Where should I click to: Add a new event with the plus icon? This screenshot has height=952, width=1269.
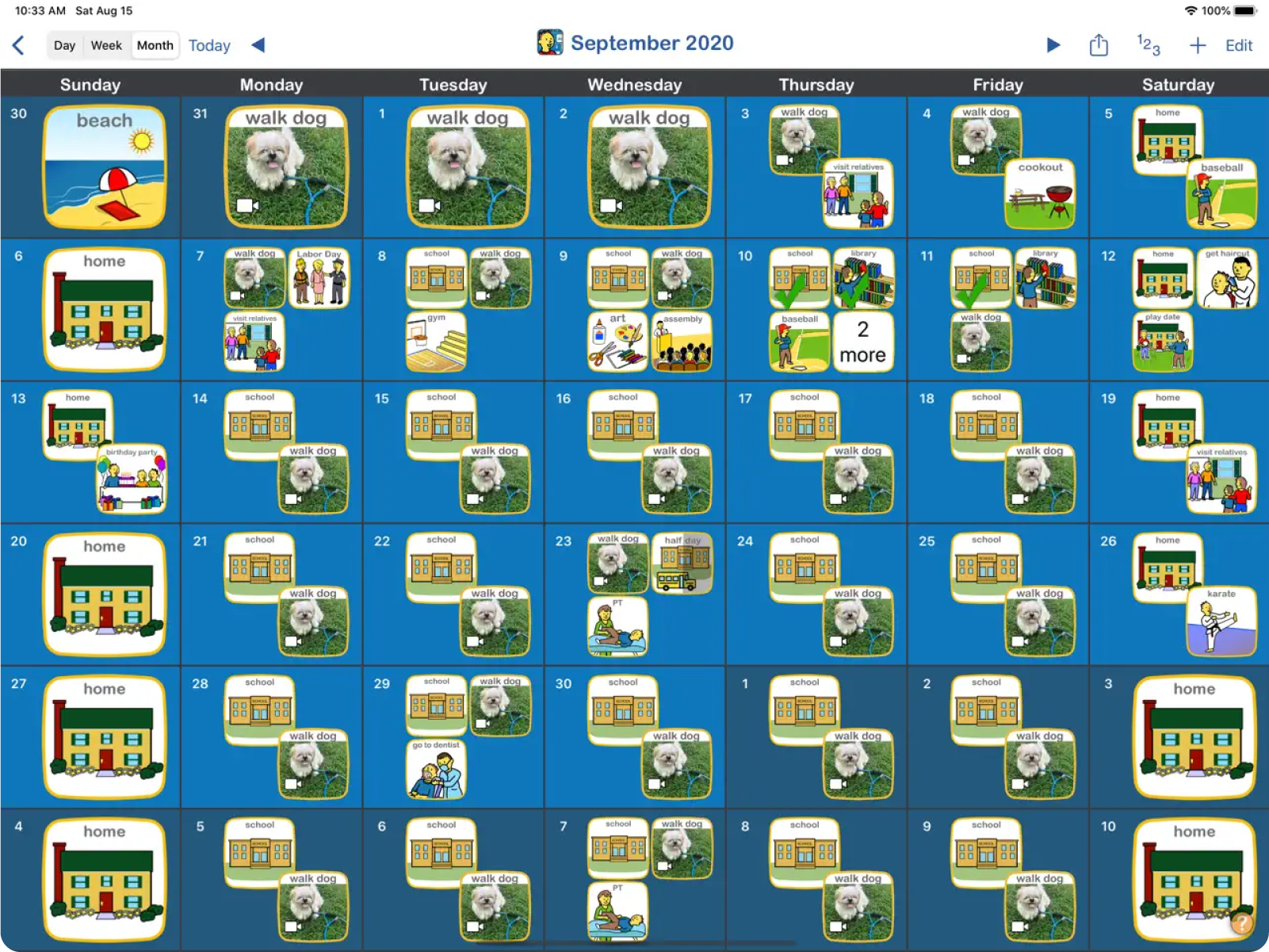pos(1197,45)
